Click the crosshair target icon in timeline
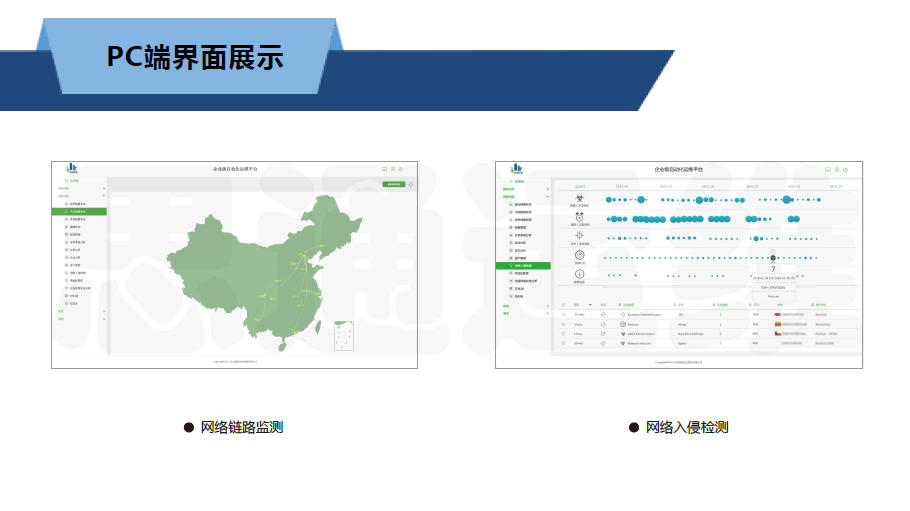This screenshot has height=511, width=910. (579, 237)
